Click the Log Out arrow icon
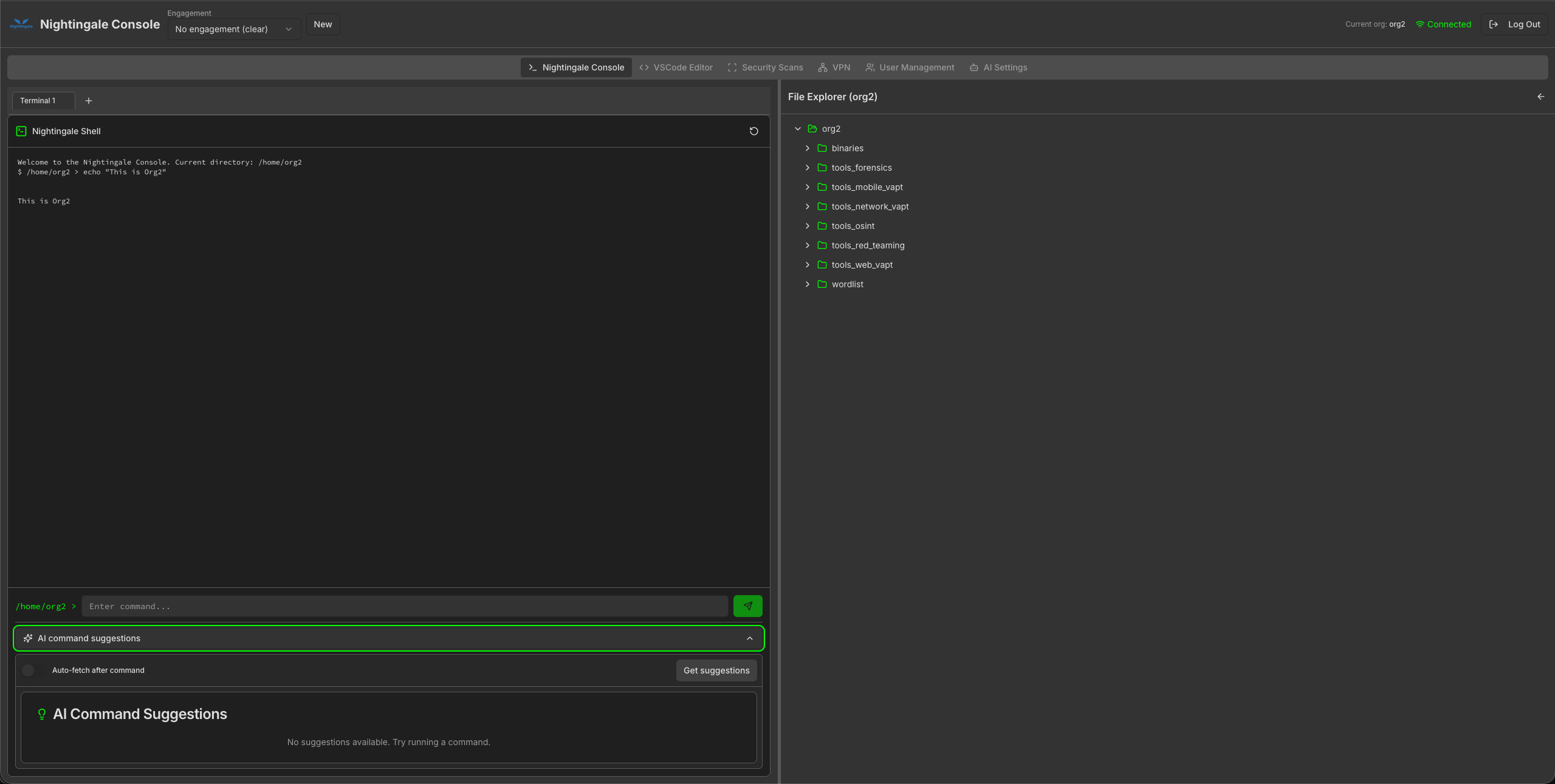 pos(1494,24)
